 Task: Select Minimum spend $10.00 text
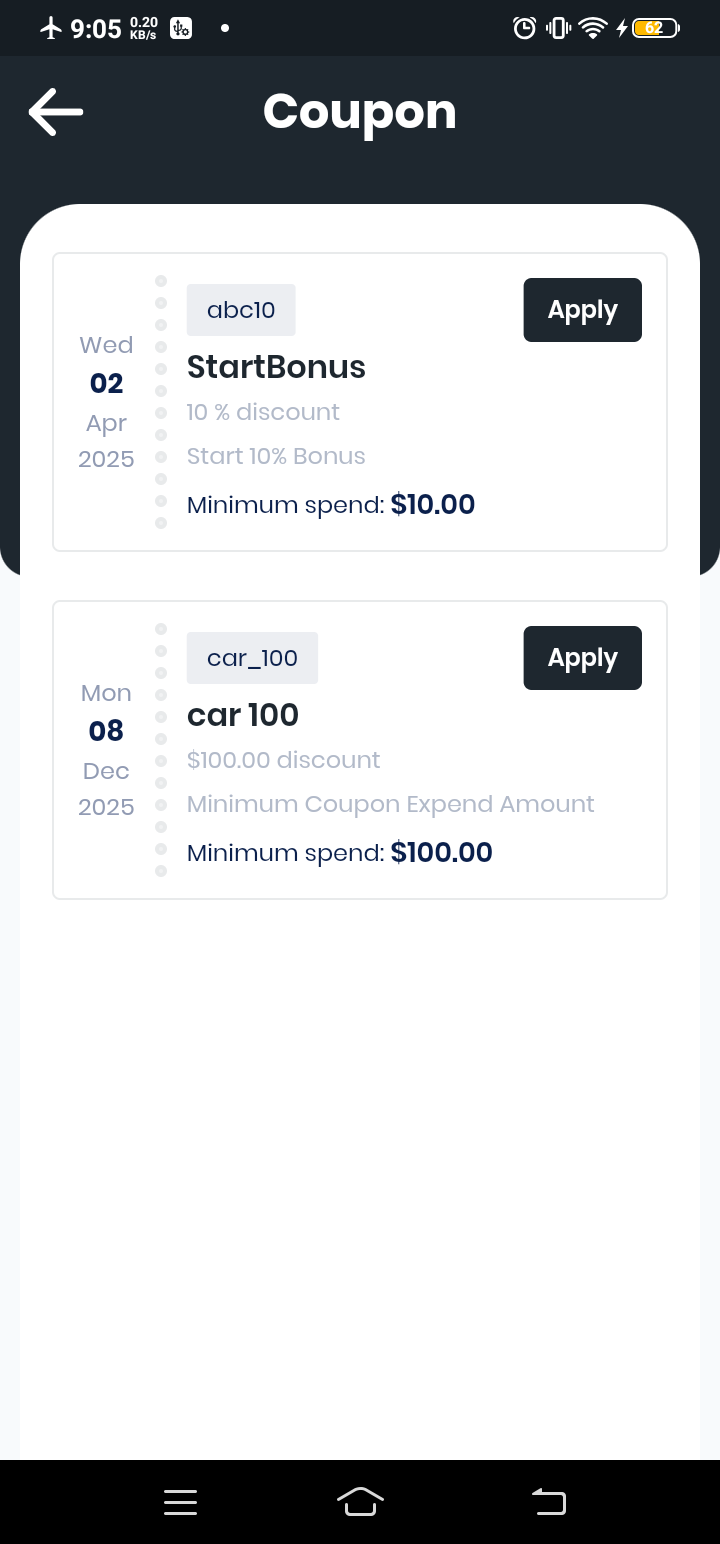[331, 505]
